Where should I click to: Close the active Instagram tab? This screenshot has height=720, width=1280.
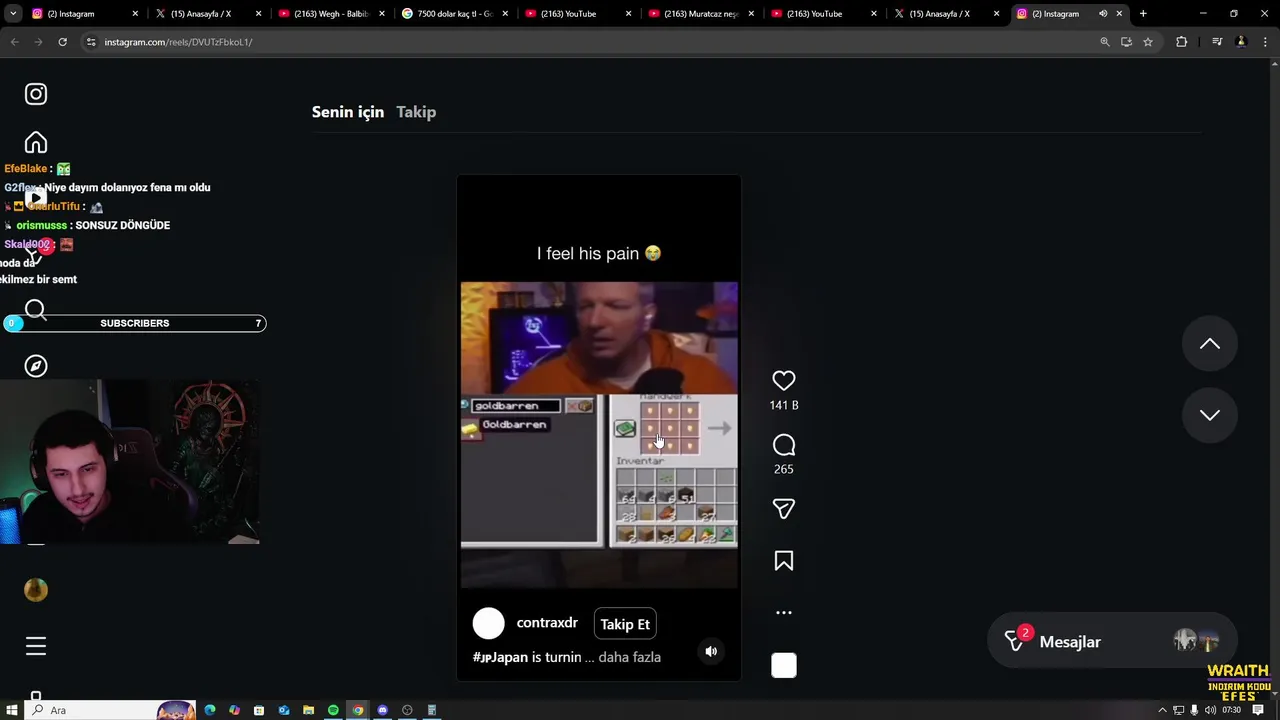1119,14
